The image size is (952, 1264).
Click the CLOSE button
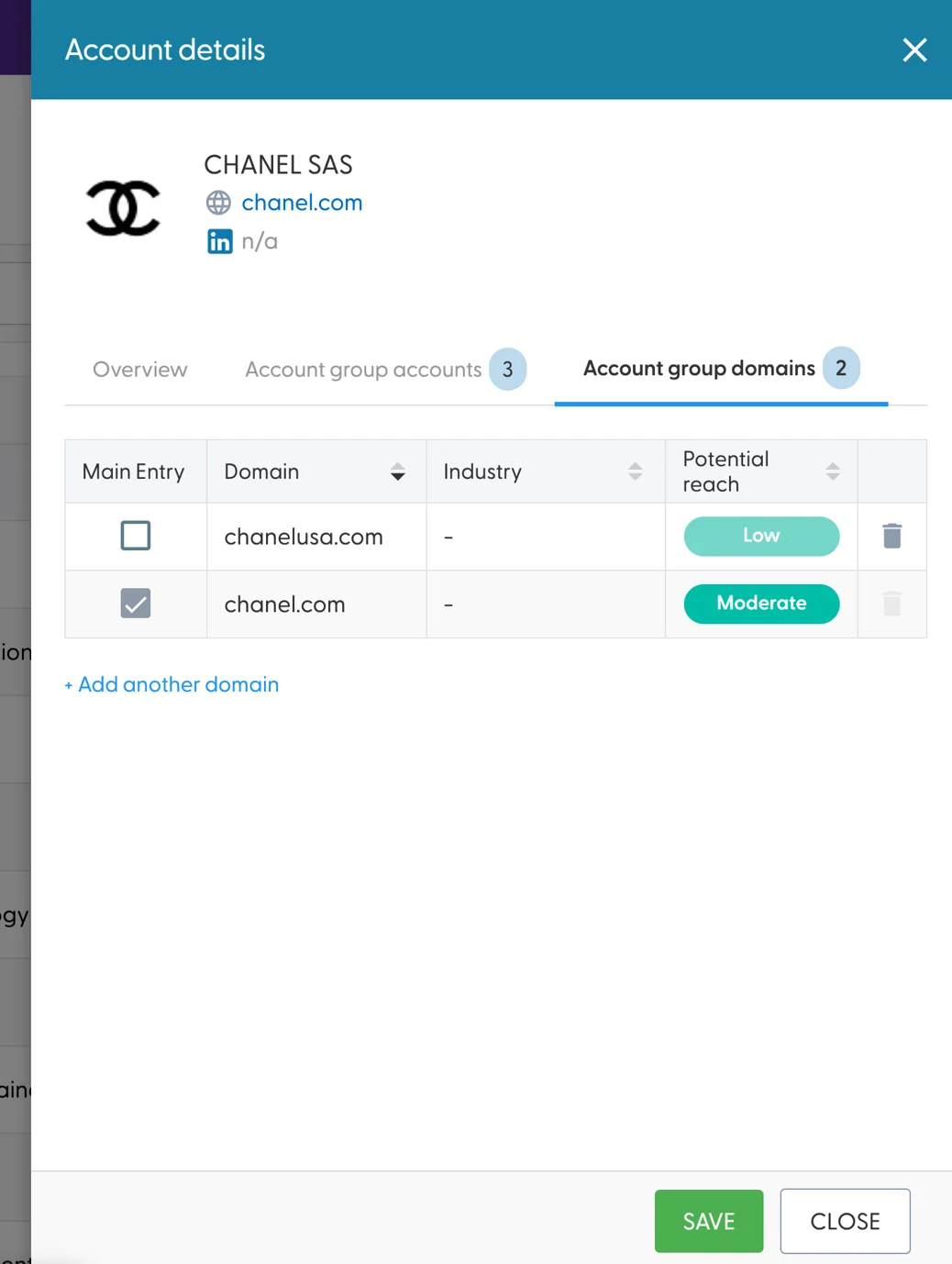[845, 1221]
